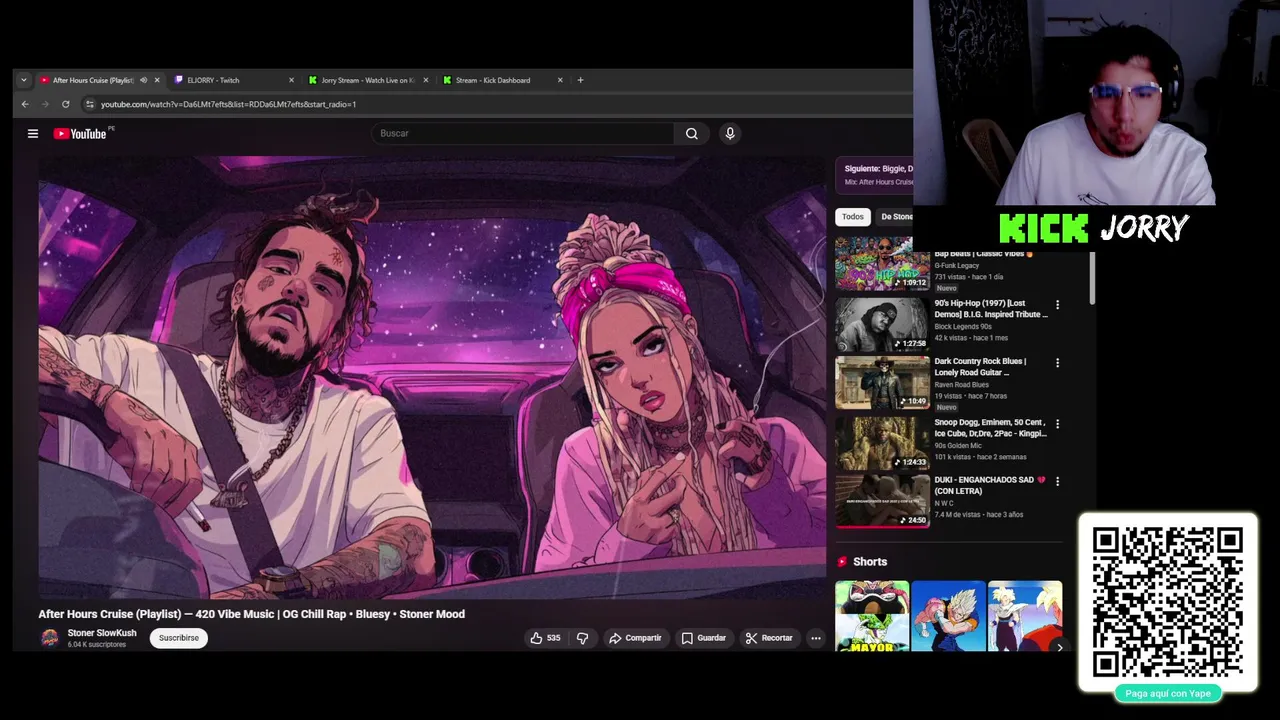The width and height of the screenshot is (1280, 720).
Task: Open the tab search dropdown arrow
Action: click(24, 80)
